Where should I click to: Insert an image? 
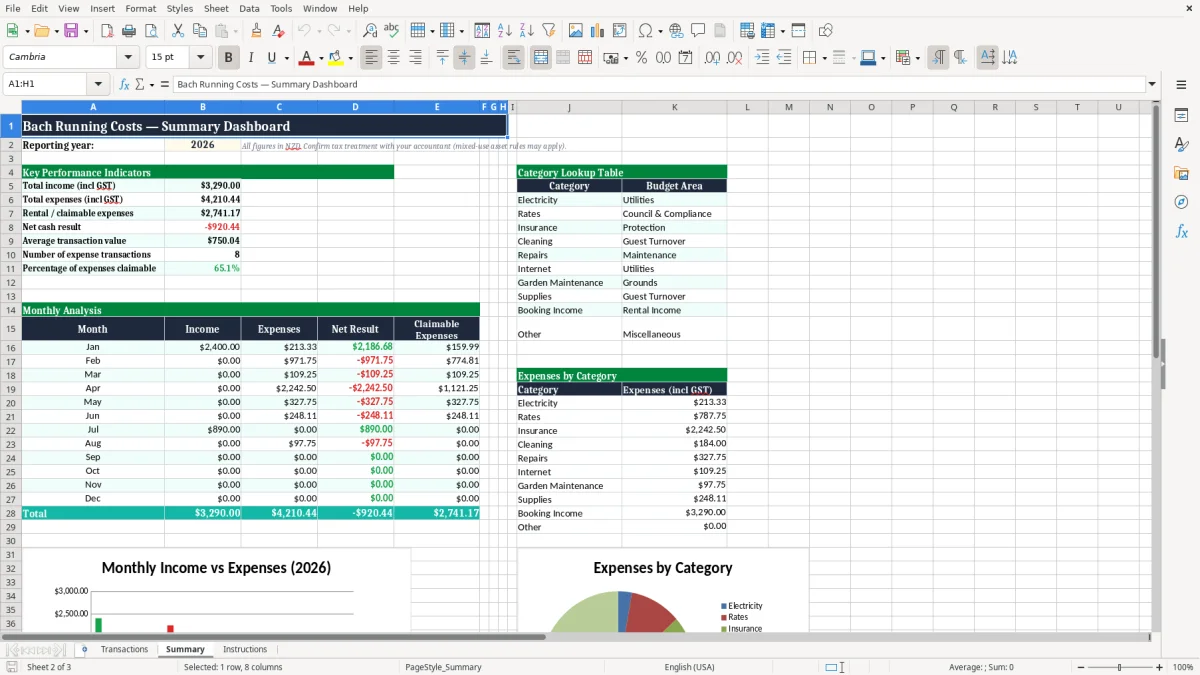click(576, 31)
